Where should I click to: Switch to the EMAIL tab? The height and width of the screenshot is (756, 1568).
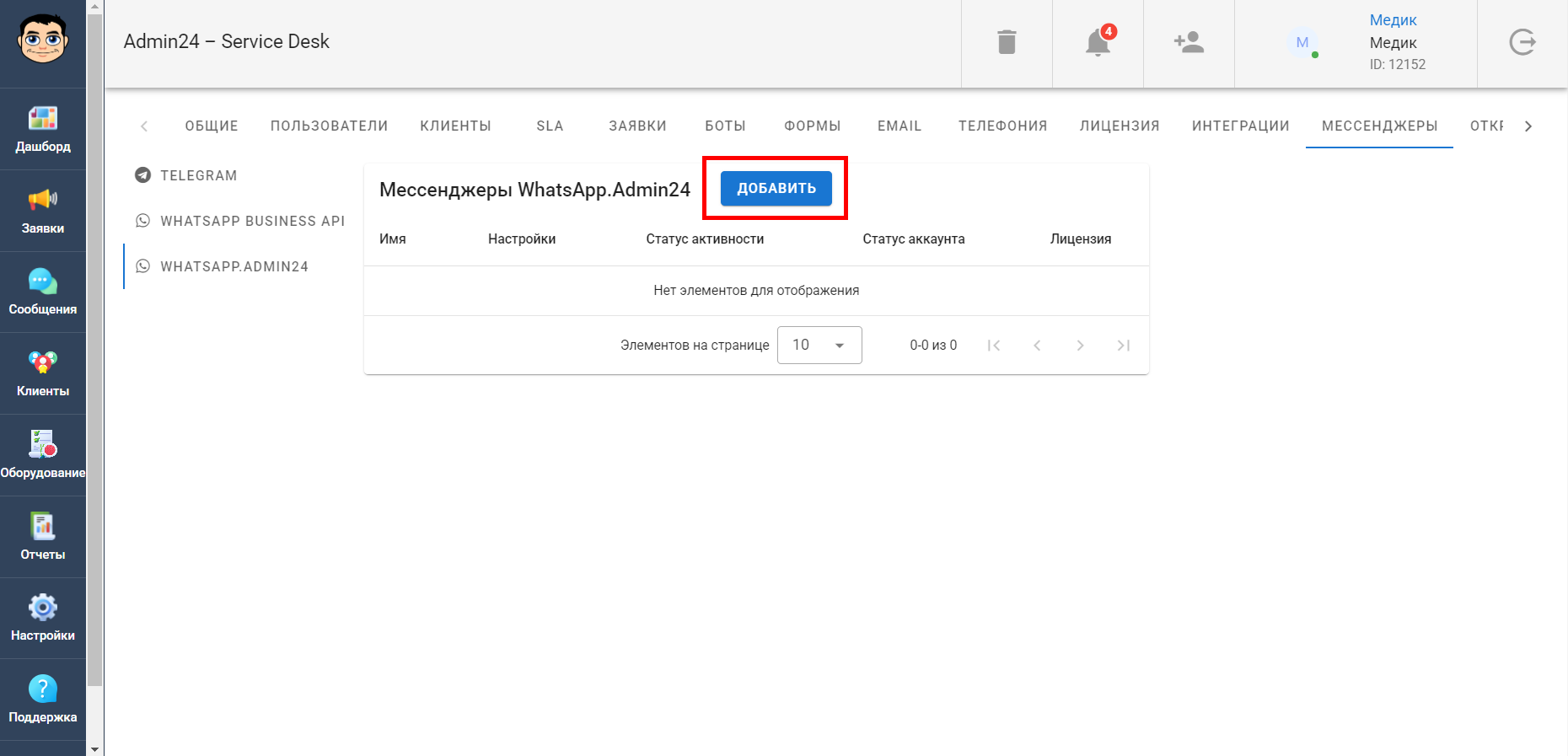click(899, 126)
